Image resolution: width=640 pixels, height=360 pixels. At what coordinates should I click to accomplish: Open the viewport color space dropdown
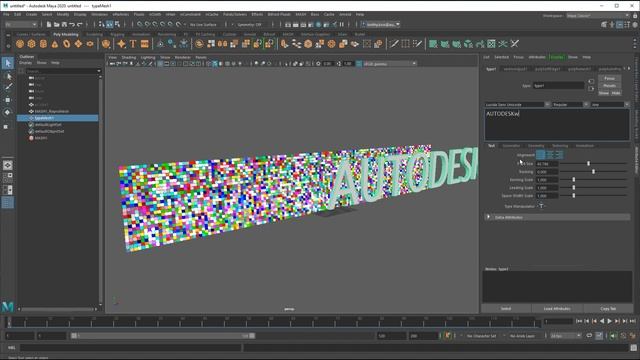click(389, 64)
